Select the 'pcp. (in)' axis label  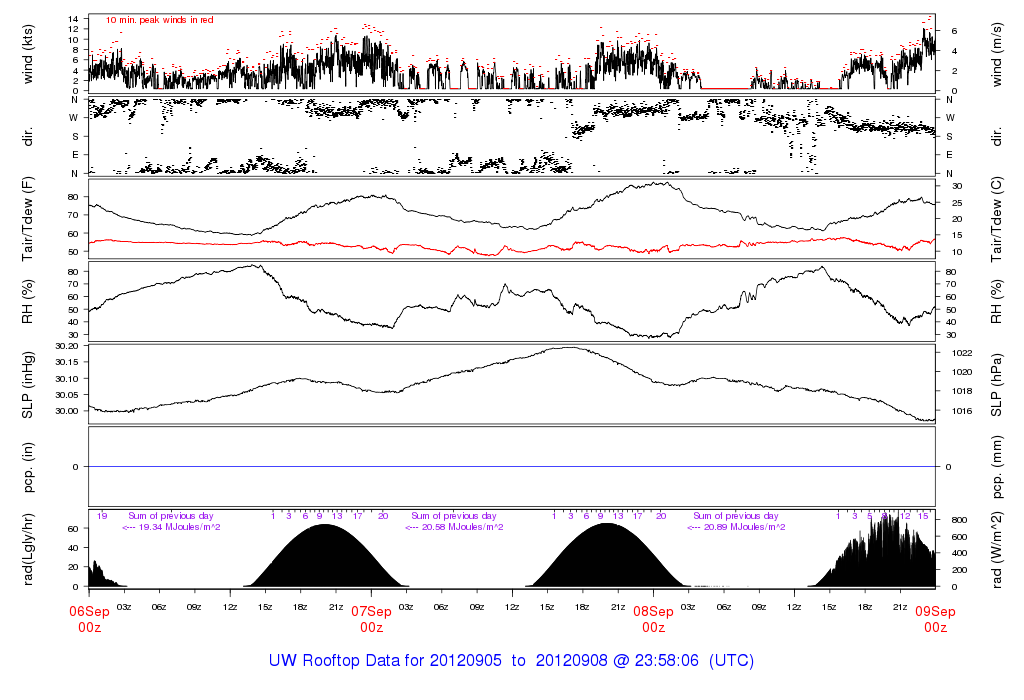pos(29,466)
